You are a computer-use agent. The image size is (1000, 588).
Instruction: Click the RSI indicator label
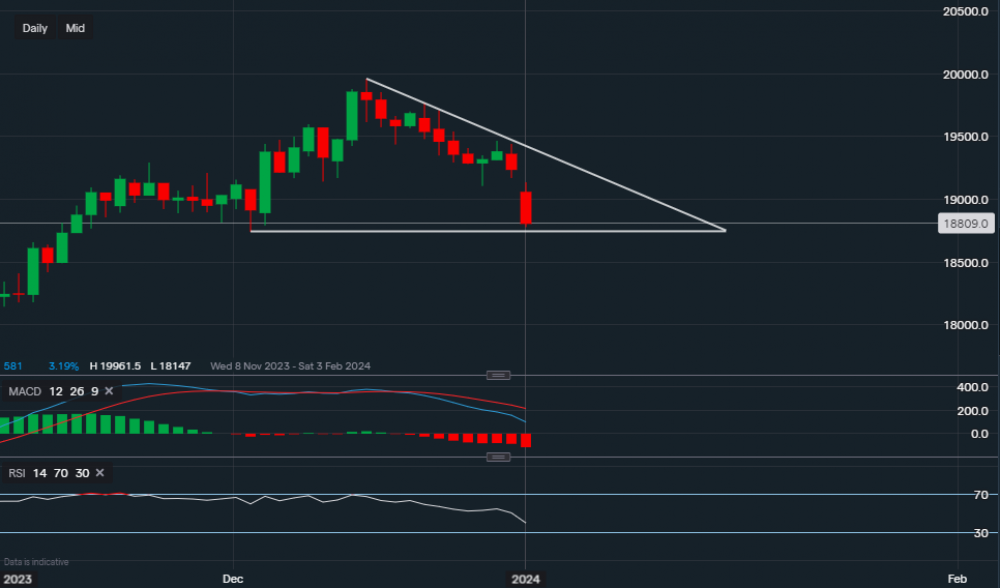(x=19, y=473)
